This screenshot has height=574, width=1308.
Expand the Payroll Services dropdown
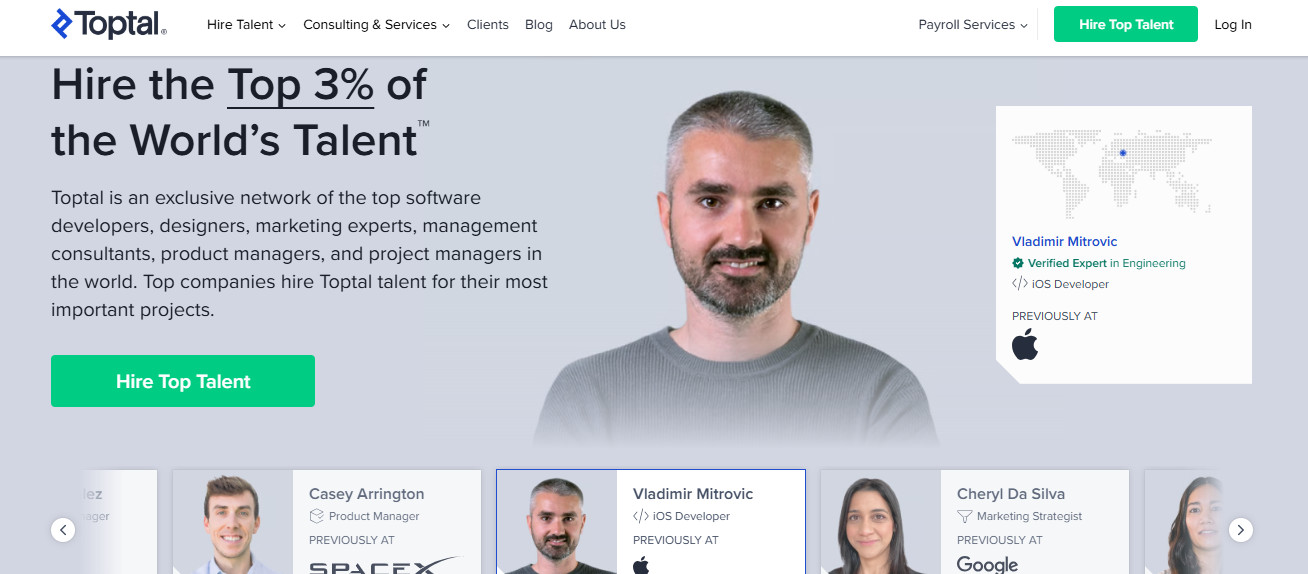[x=973, y=25]
